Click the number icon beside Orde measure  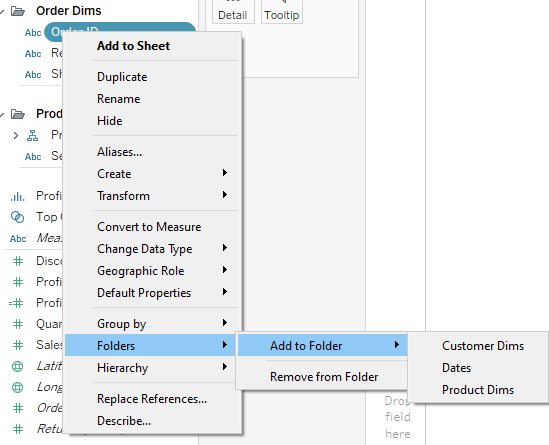coord(18,408)
